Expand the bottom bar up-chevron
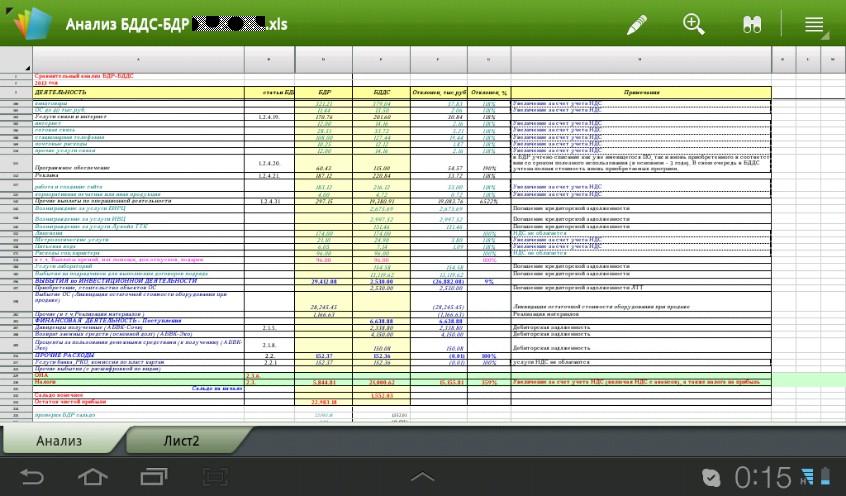Image resolution: width=846 pixels, height=496 pixels. [422, 477]
